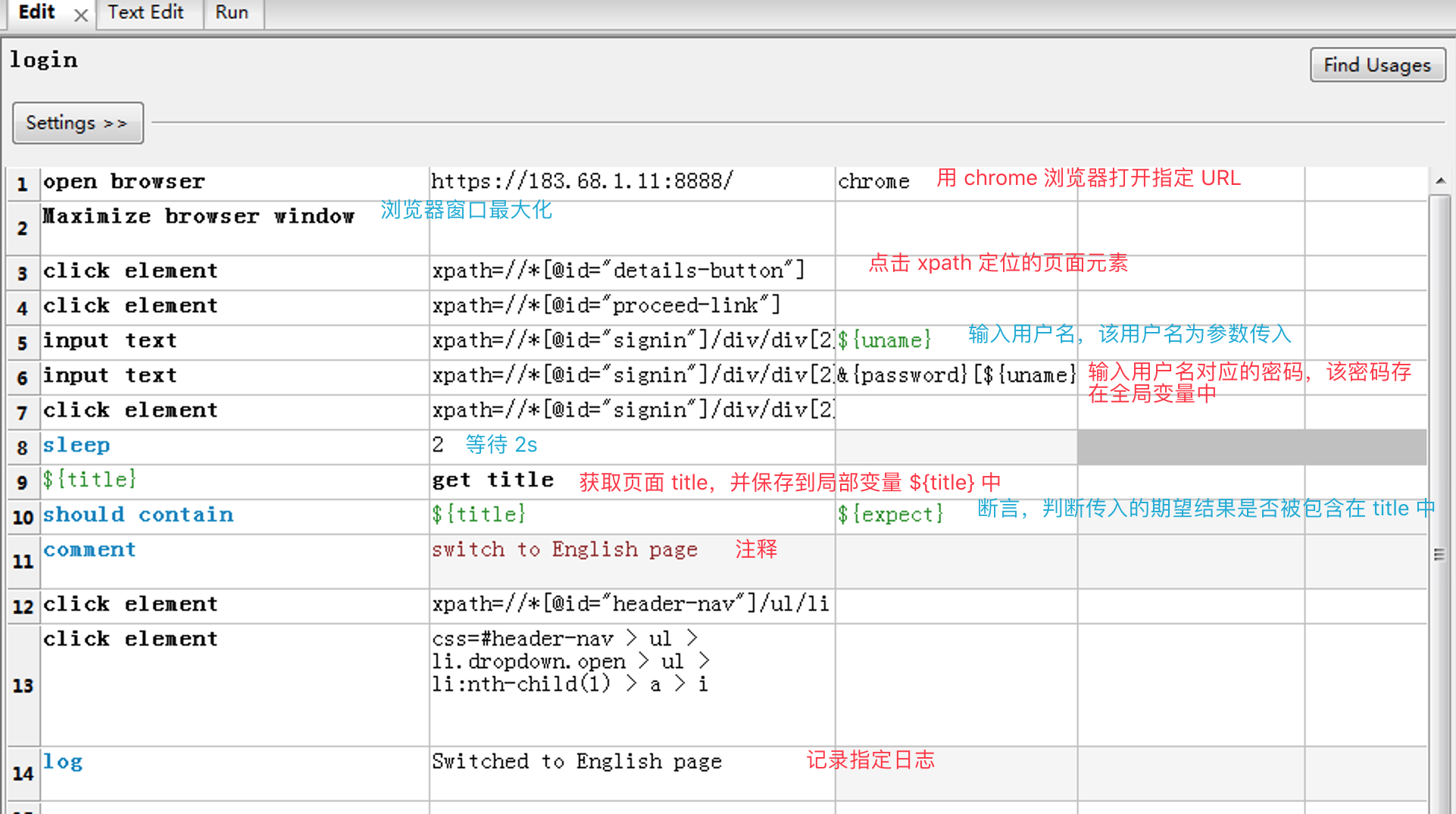The image size is (1456, 814).
Task: Select 'input text' keyword in row 6
Action: (x=235, y=377)
